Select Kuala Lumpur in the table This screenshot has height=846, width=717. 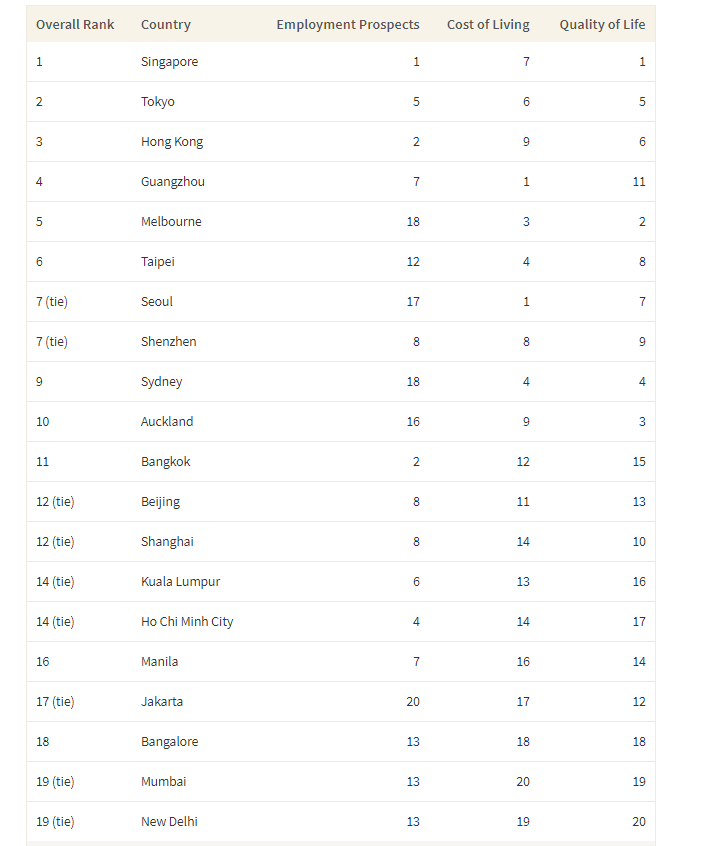(x=181, y=582)
